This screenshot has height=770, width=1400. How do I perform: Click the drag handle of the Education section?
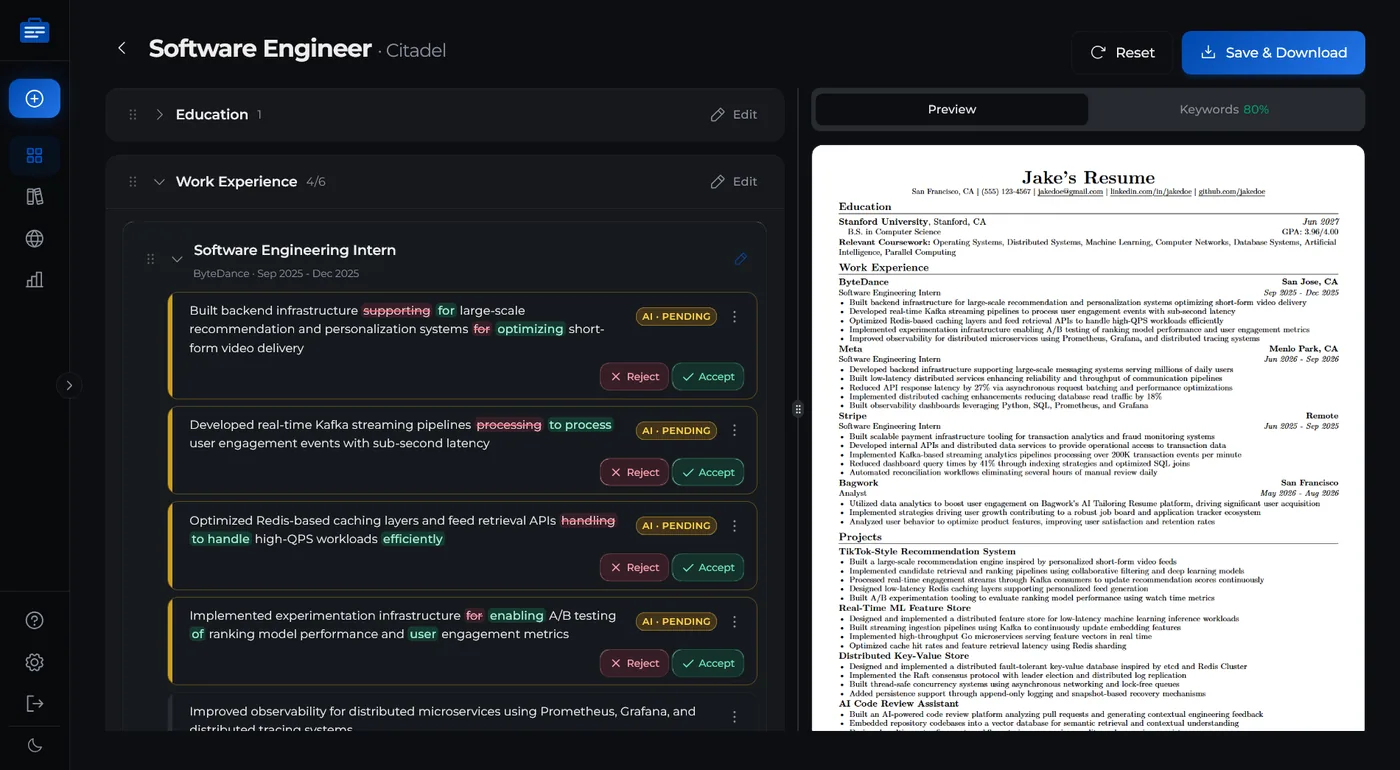[x=133, y=115]
